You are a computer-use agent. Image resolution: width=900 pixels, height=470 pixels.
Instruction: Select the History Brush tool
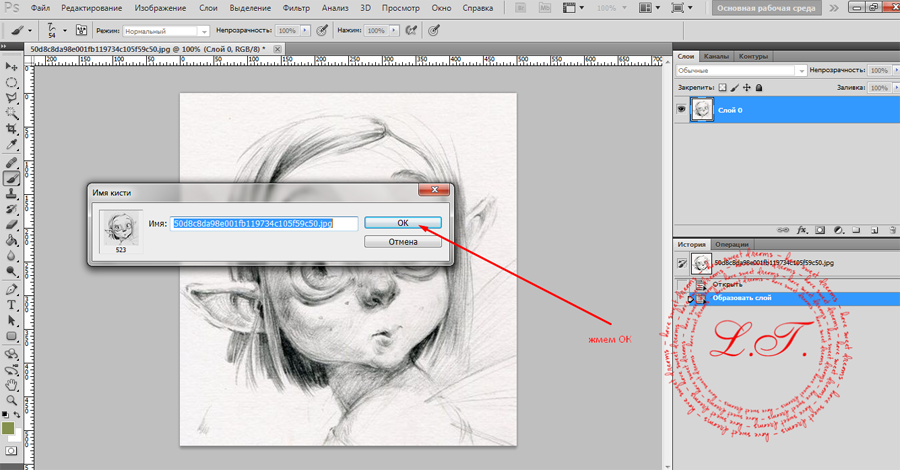coord(11,209)
